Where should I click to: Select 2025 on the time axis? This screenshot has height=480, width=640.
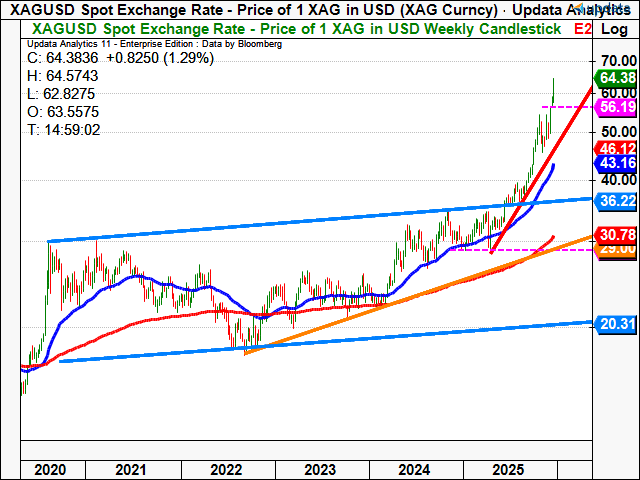508,469
